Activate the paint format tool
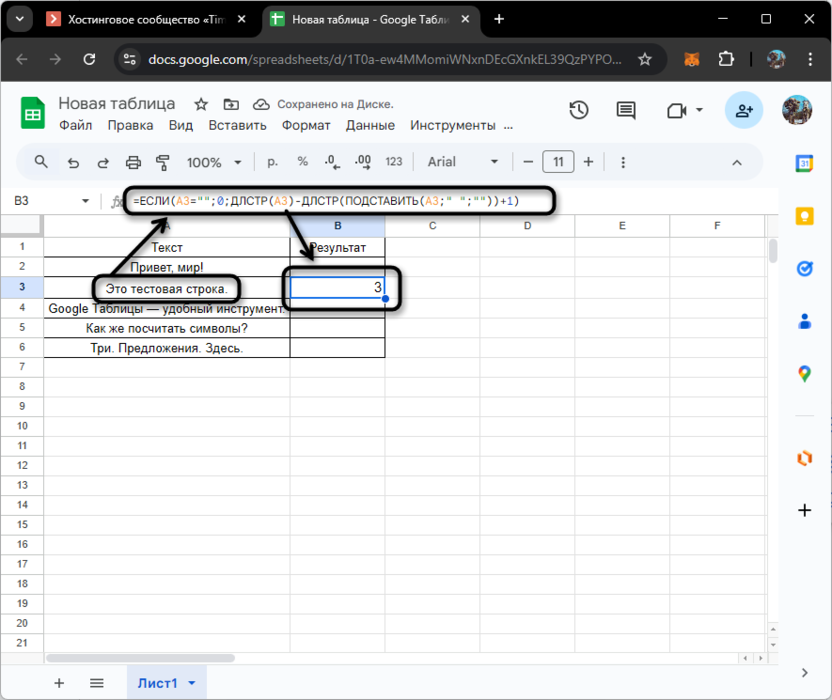 click(x=162, y=162)
